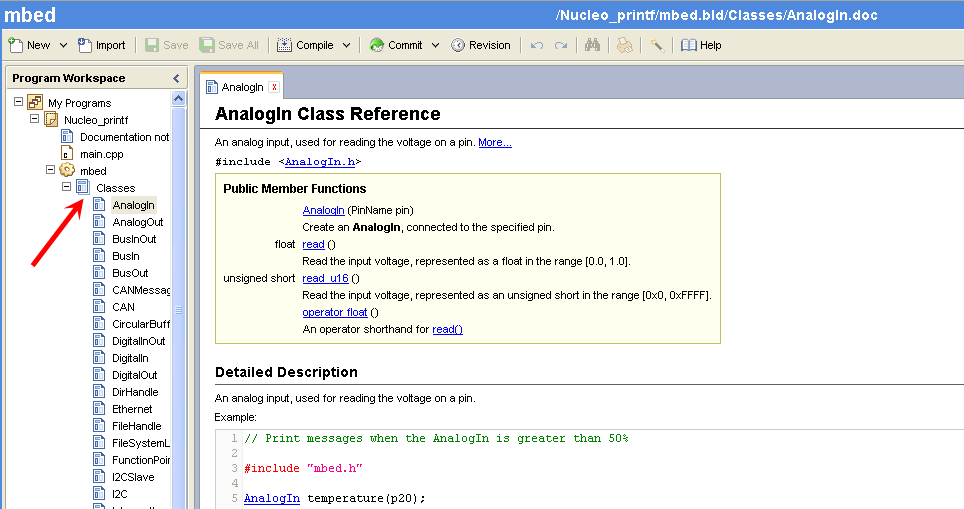Screen dimensions: 964x509
Task: Open the Documentation not file item
Action: (124, 137)
